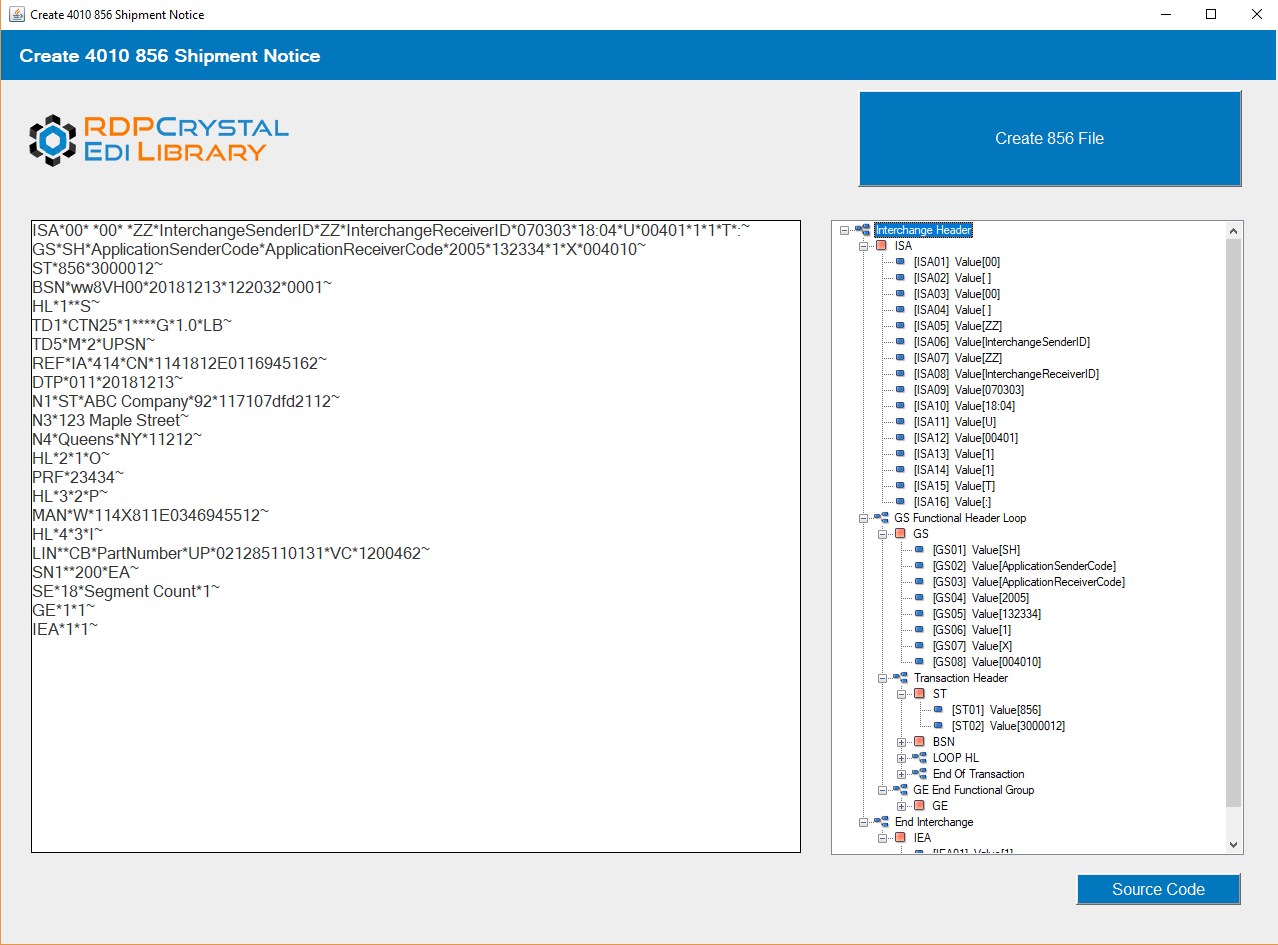
Task: Select [GS05] Value[132334] row
Action: click(986, 614)
